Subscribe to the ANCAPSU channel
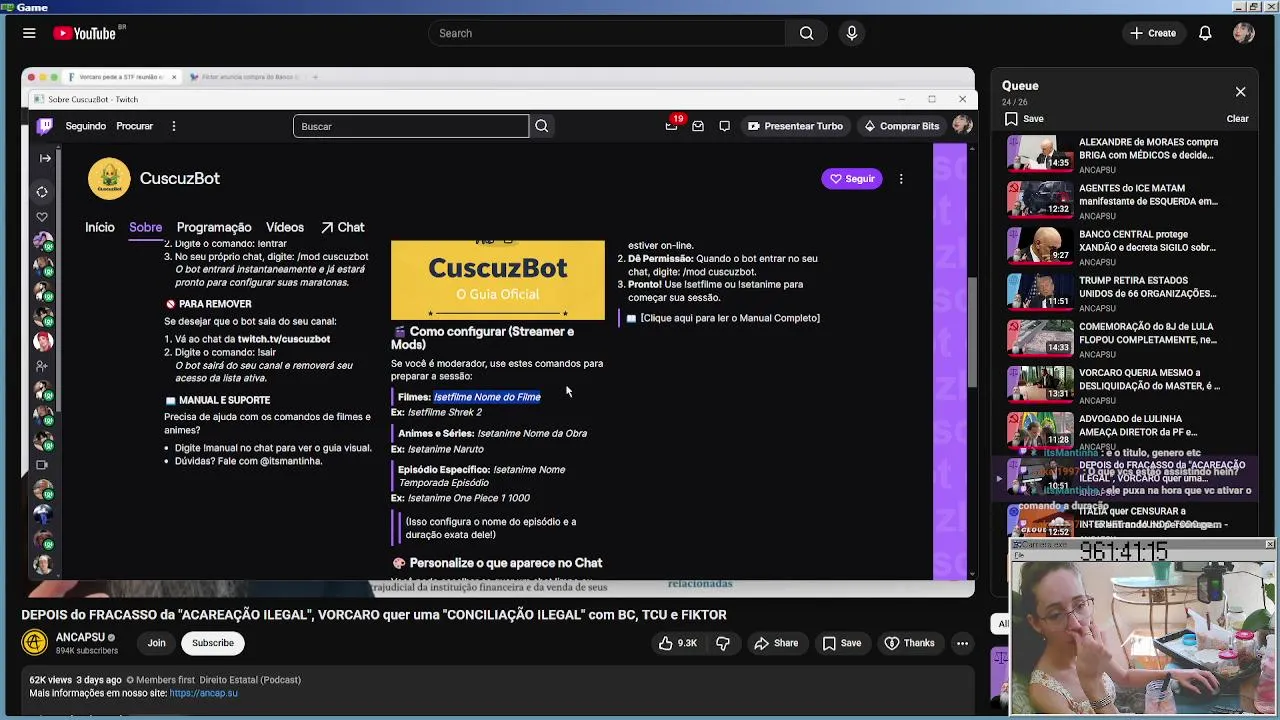1280x720 pixels. pyautogui.click(x=213, y=643)
